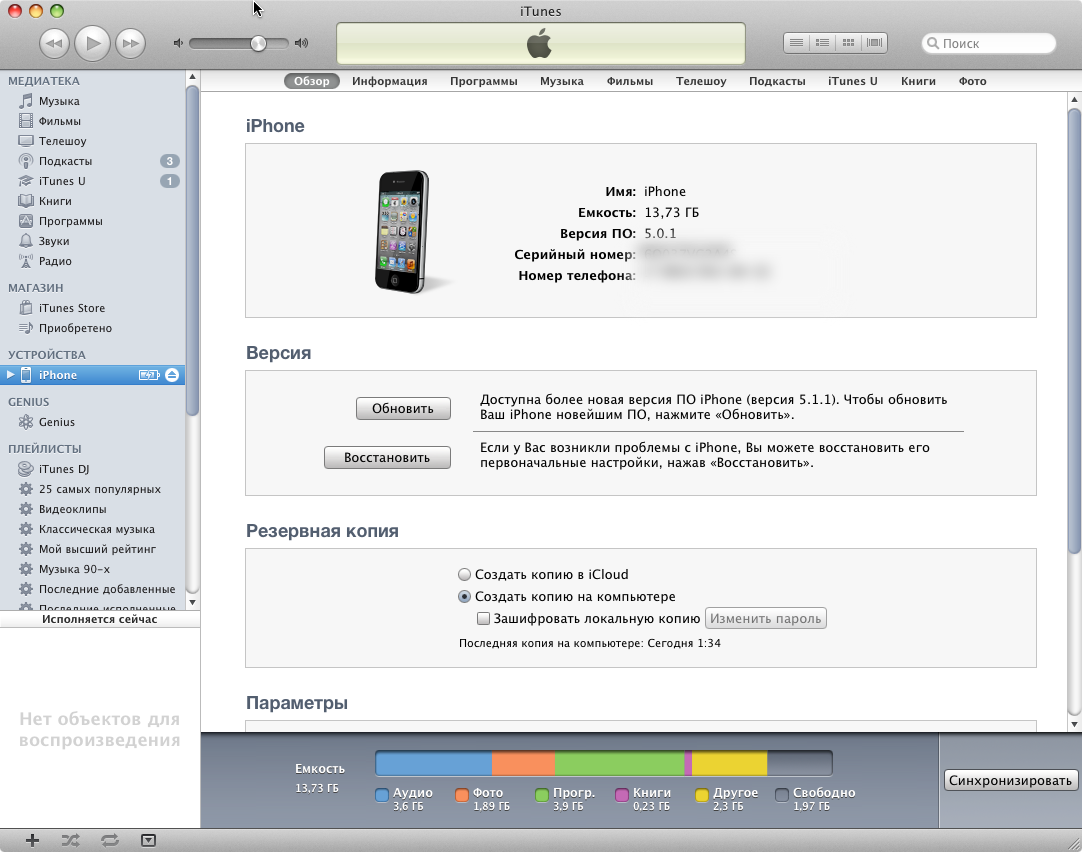Image resolution: width=1082 pixels, height=852 pixels.
Task: Click the high volume speaker icon
Action: [x=302, y=43]
